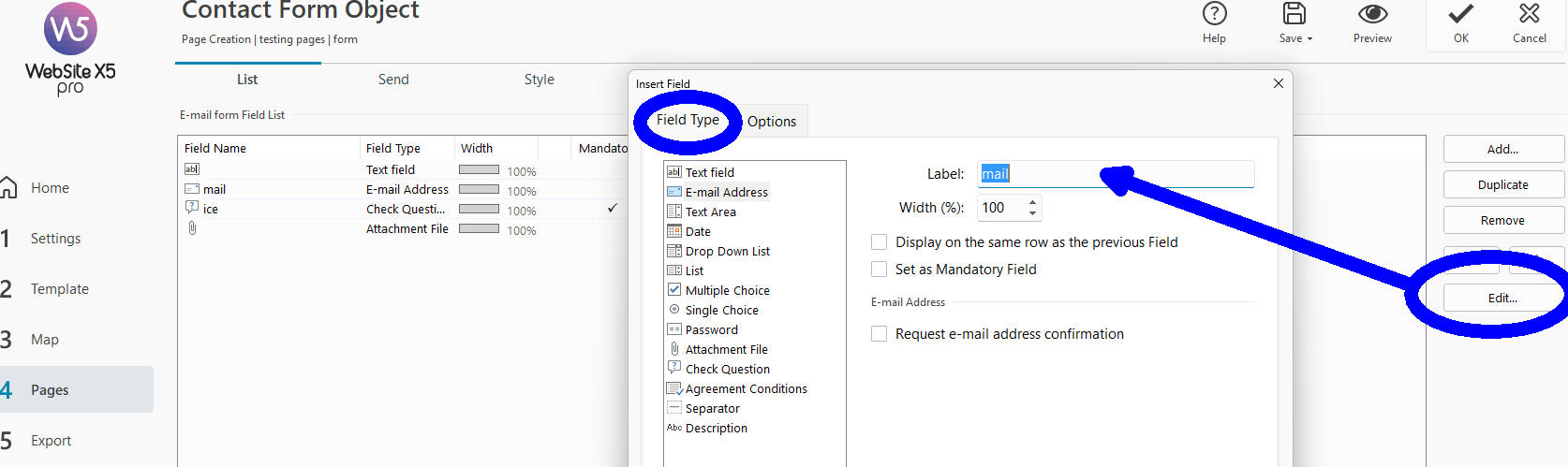The height and width of the screenshot is (467, 1568).
Task: Select the Password field type
Action: click(x=711, y=329)
